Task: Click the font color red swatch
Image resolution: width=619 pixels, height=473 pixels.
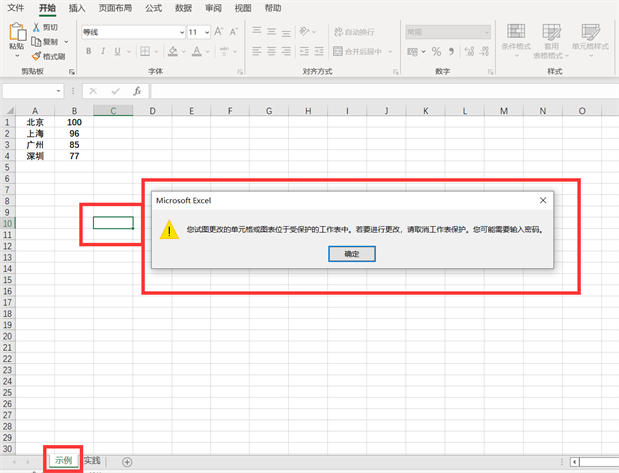Action: pos(196,52)
